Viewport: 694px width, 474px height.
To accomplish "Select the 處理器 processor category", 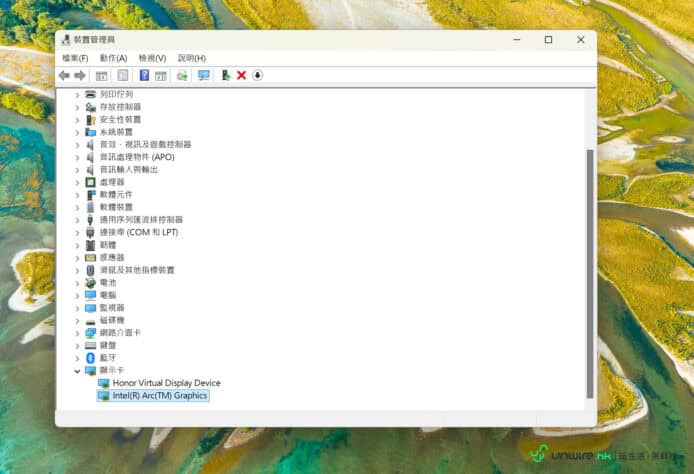I will (x=111, y=182).
